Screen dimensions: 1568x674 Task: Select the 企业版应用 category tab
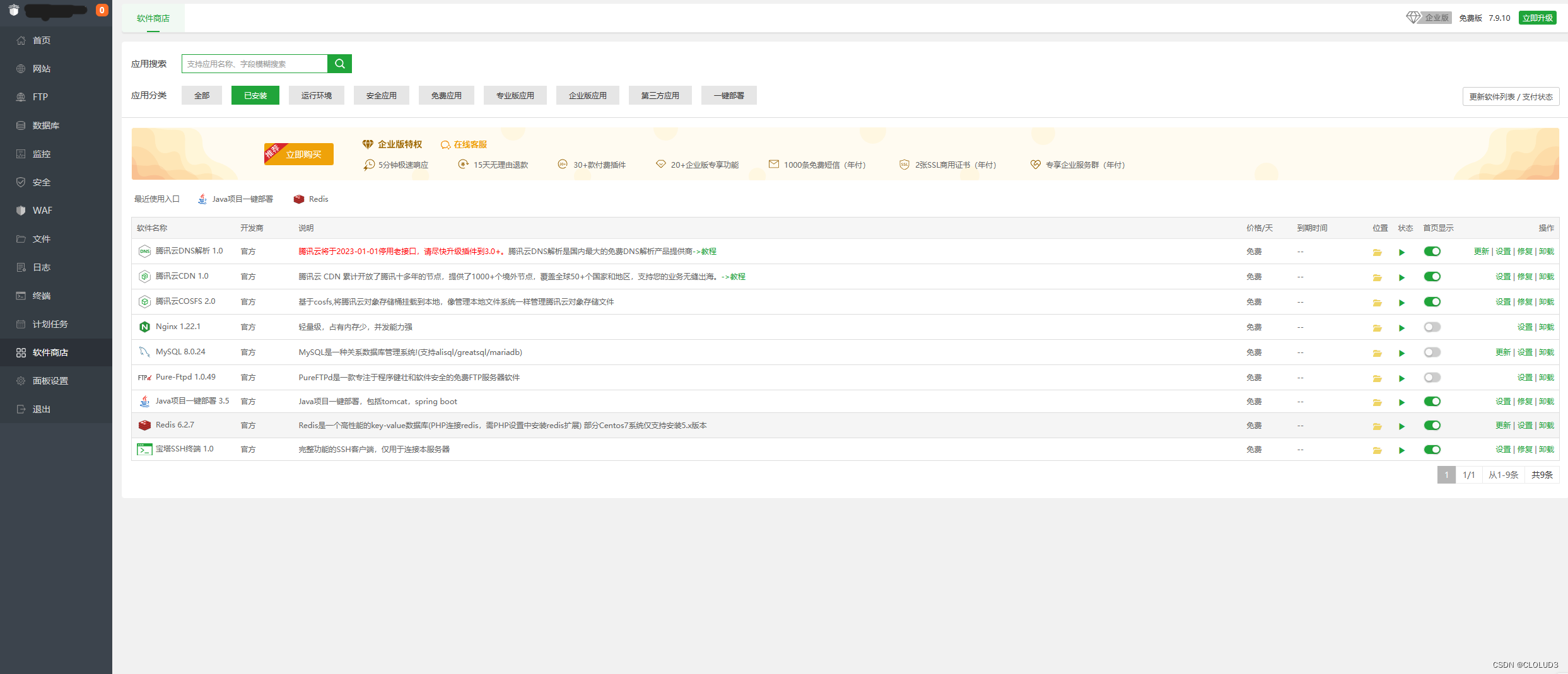[x=588, y=95]
